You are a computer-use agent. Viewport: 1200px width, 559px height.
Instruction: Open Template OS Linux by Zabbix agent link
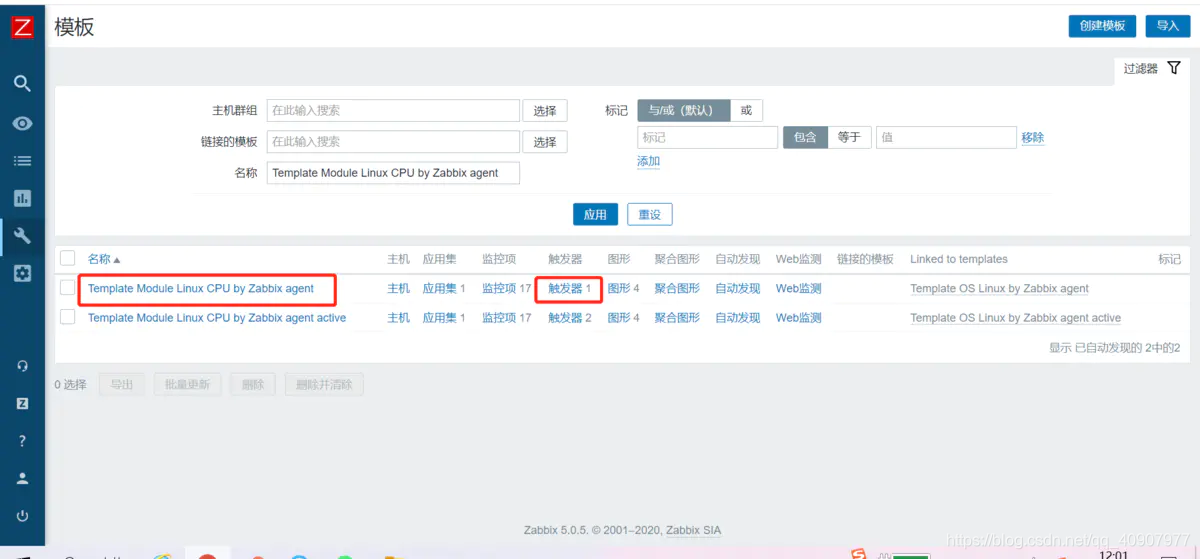[999, 288]
